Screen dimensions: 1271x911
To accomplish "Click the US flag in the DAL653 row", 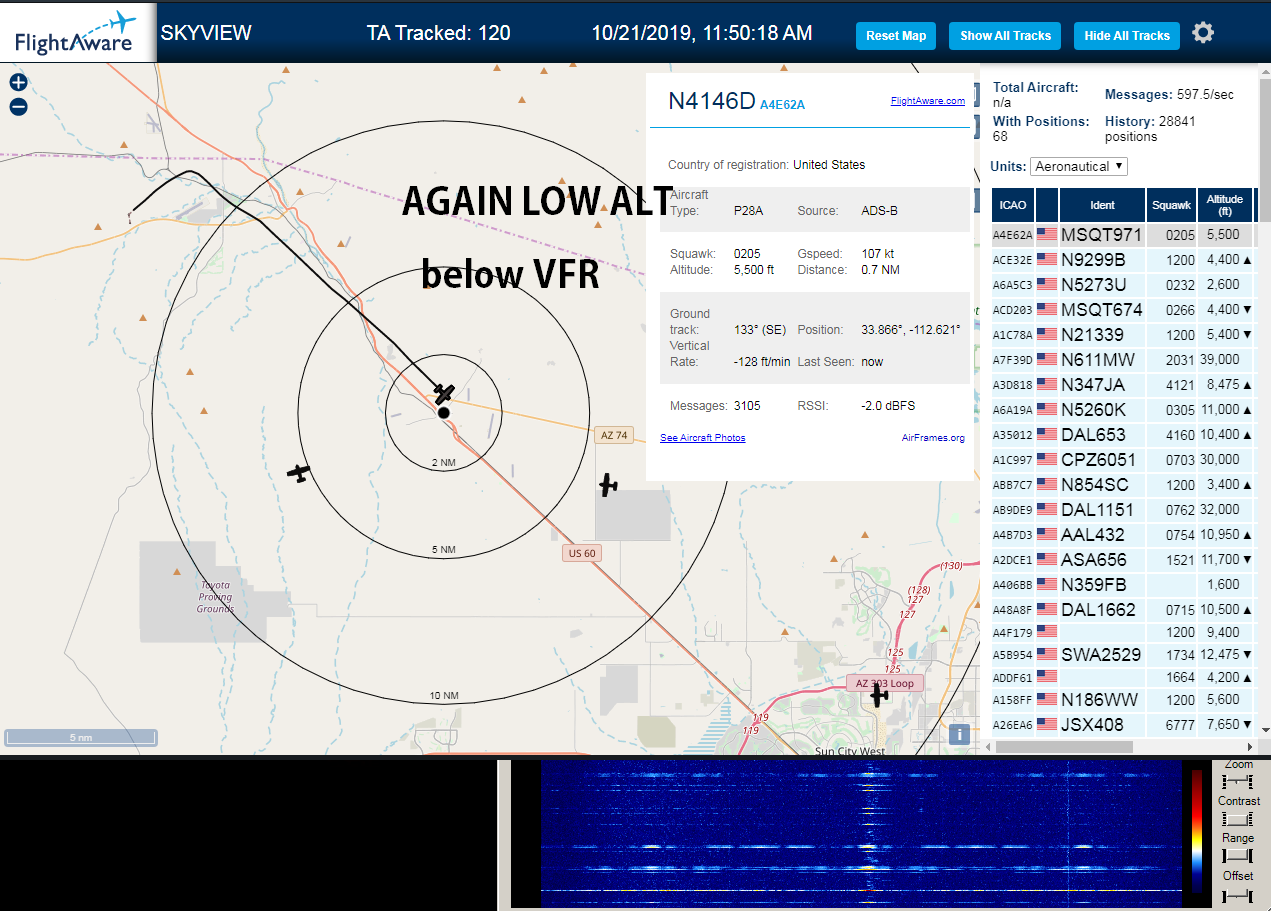I will coord(1047,435).
